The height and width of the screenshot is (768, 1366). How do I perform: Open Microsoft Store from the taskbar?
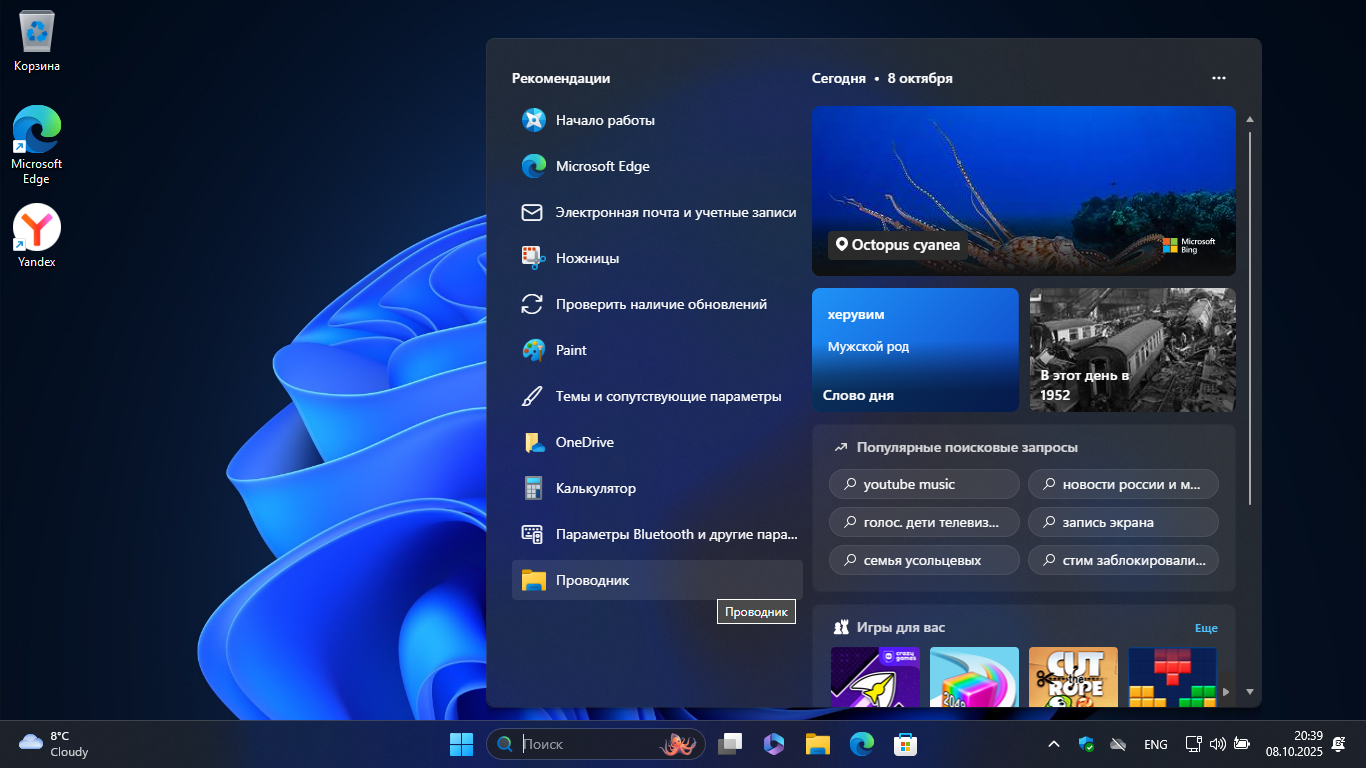click(x=905, y=744)
